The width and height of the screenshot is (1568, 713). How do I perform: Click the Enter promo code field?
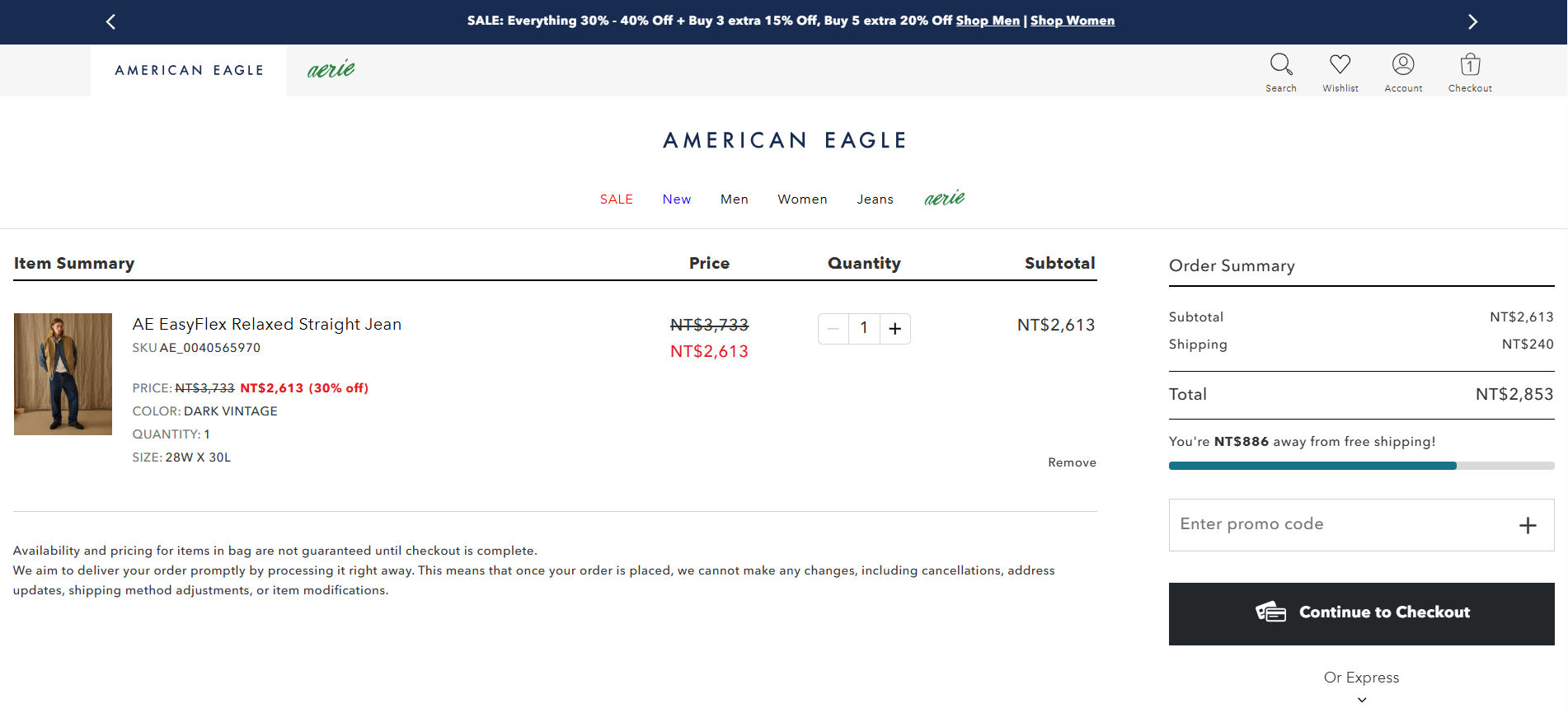click(x=1336, y=524)
